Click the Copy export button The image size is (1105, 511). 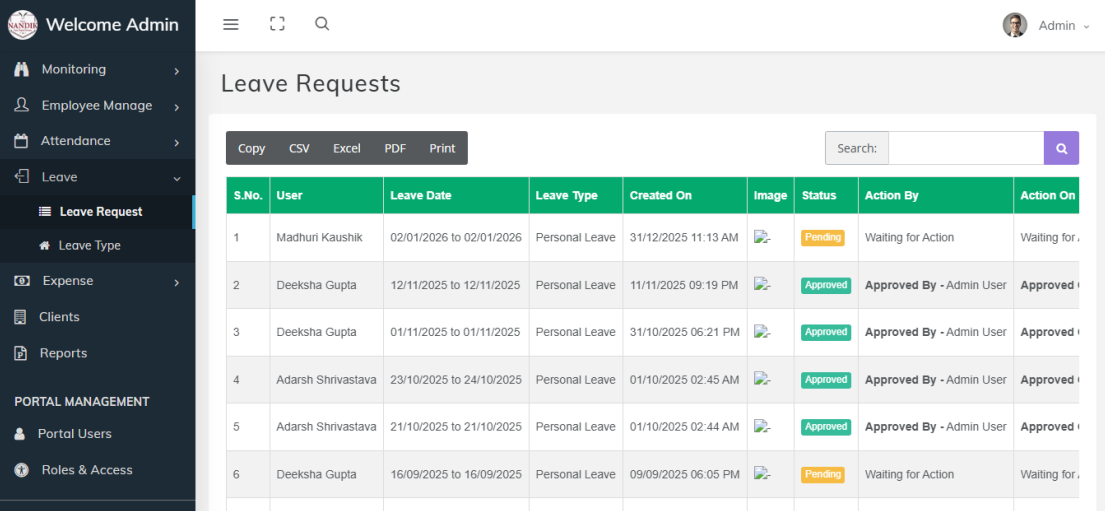(x=252, y=148)
